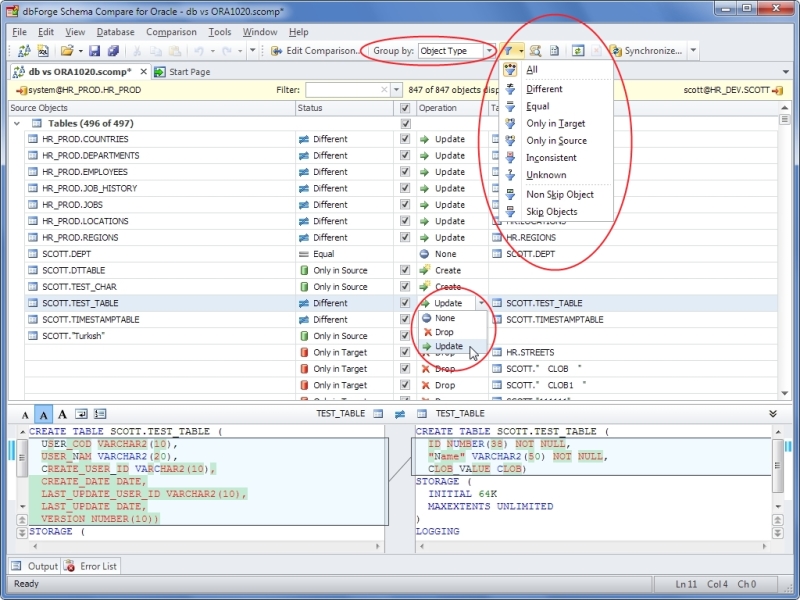Click the small font A icon
This screenshot has height=600, width=800.
[24, 414]
